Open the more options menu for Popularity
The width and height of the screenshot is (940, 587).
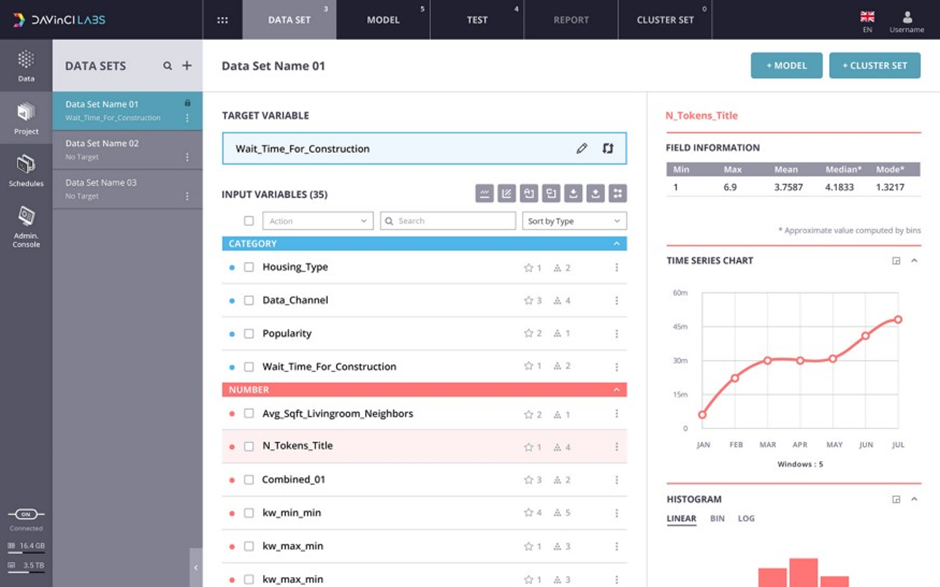coord(616,333)
